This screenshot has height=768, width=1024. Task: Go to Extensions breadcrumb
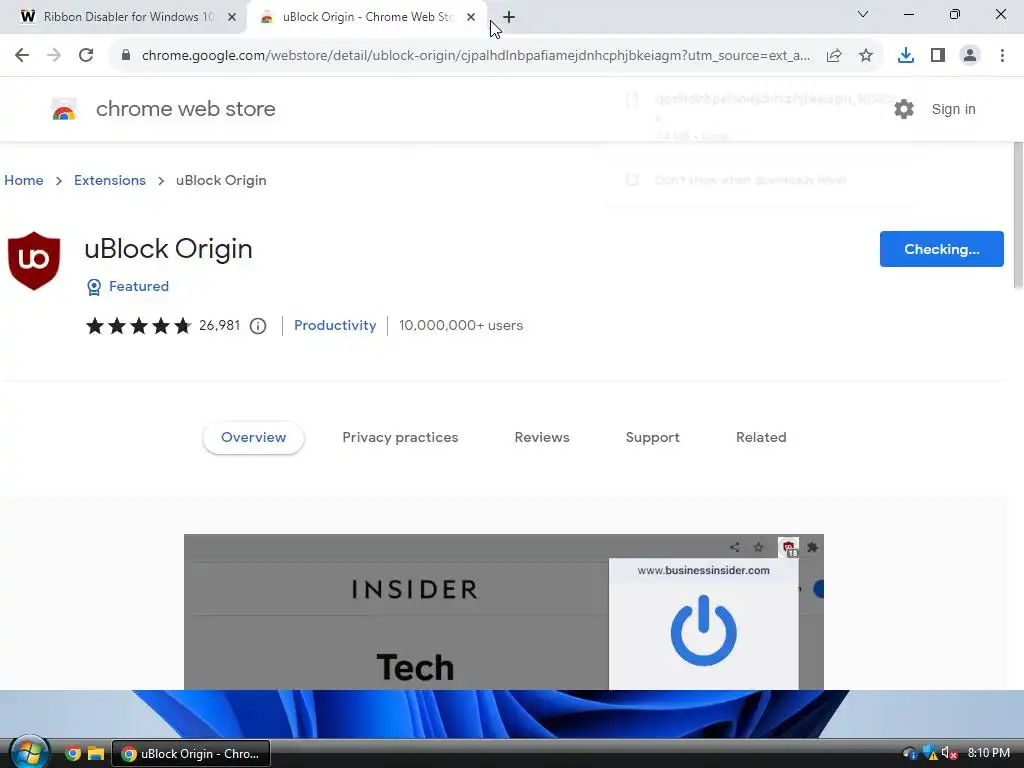(110, 180)
